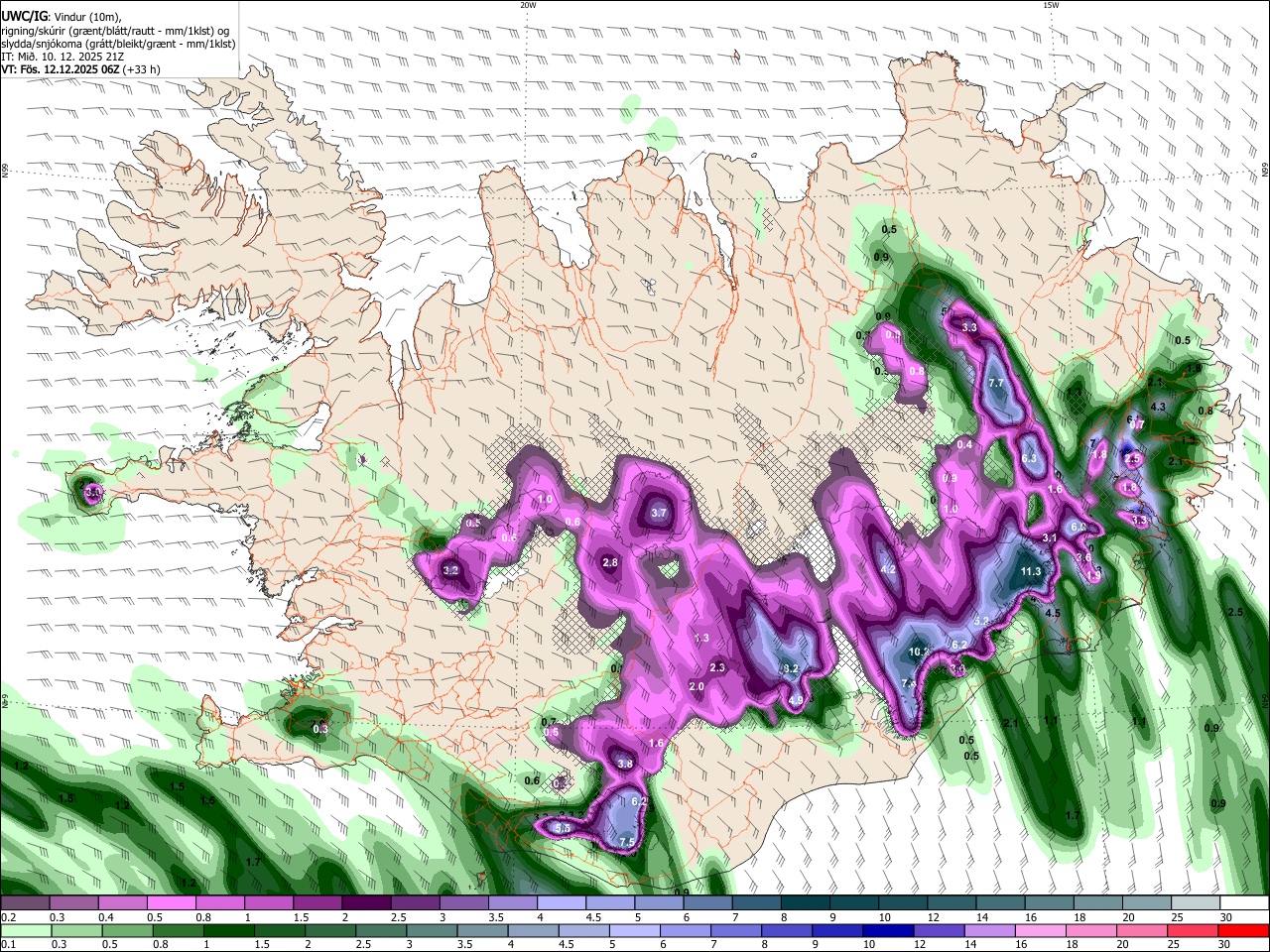Click the 15W longitude label at the top edge
This screenshot has width=1270, height=952.
(x=1051, y=5)
